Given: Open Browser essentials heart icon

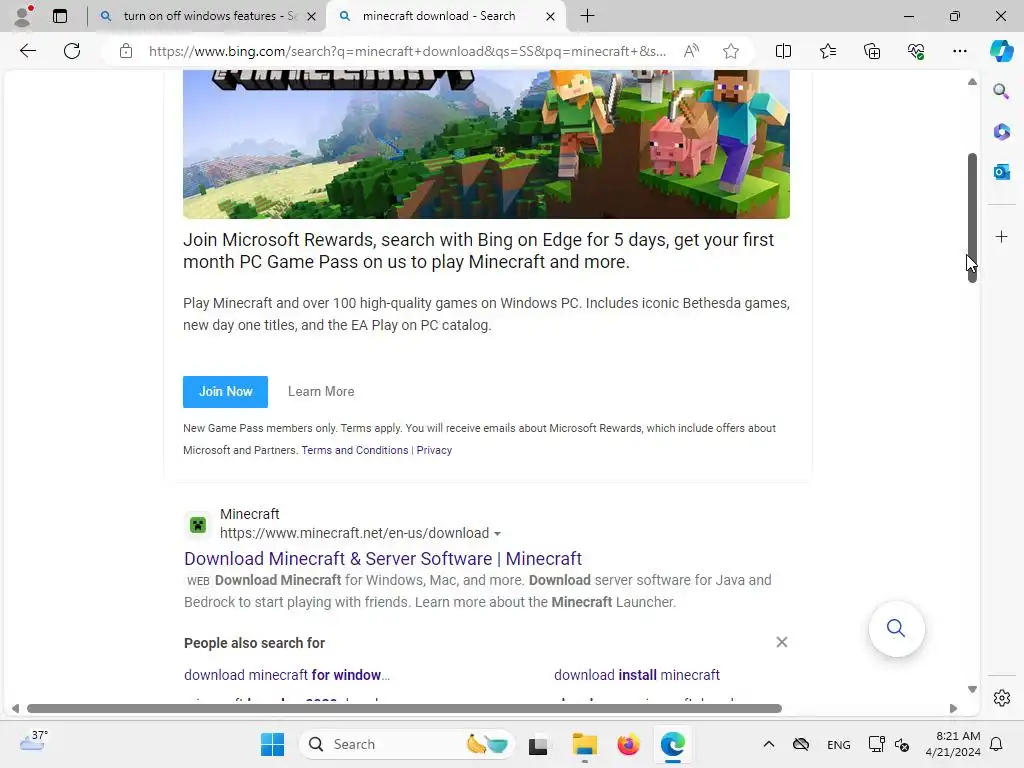Looking at the screenshot, I should pos(916,51).
